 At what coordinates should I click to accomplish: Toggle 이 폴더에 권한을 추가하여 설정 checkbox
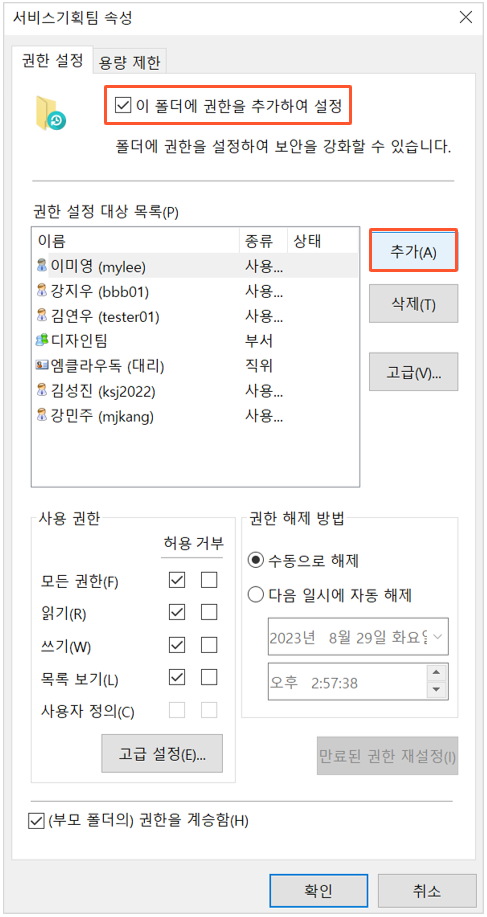(123, 106)
